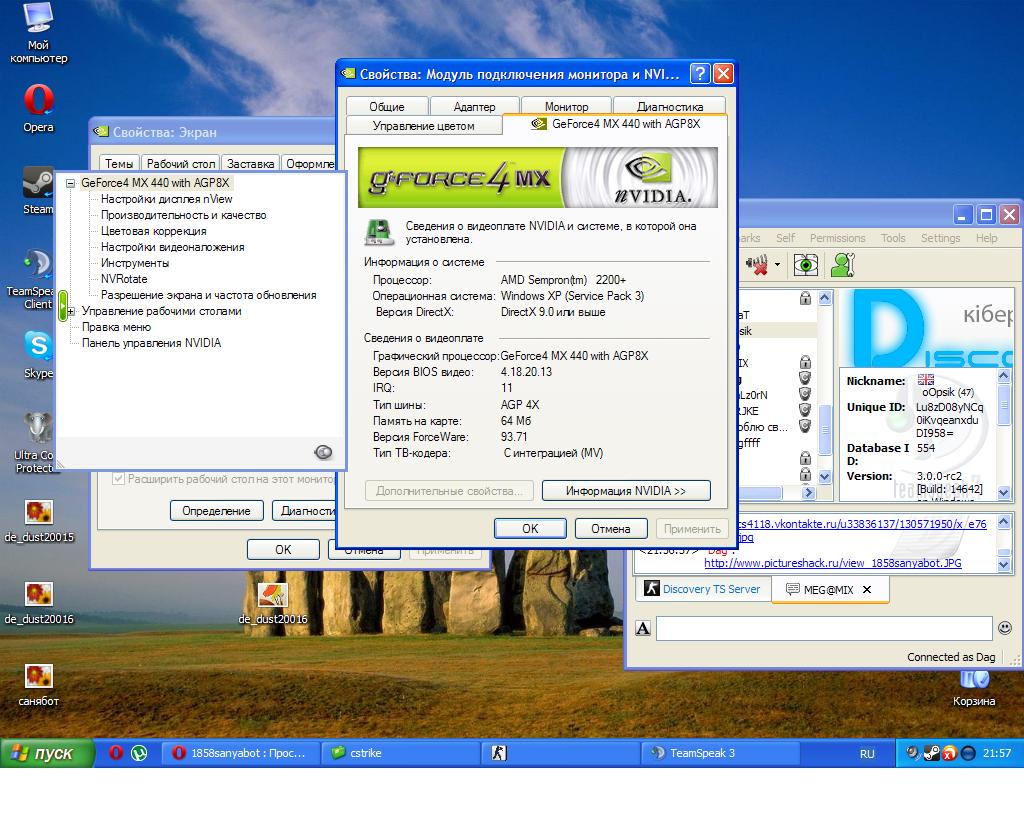The width and height of the screenshot is (1024, 824).
Task: Click OK in the Свойства: Экран window
Action: tap(283, 549)
